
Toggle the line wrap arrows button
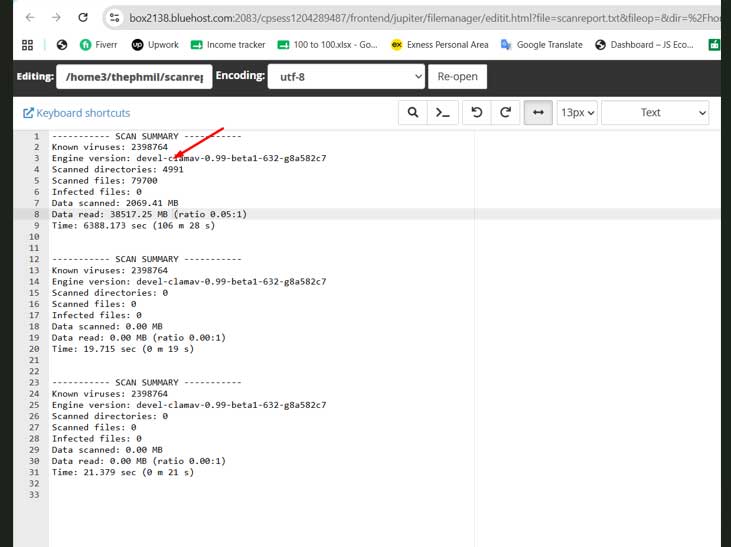(538, 112)
